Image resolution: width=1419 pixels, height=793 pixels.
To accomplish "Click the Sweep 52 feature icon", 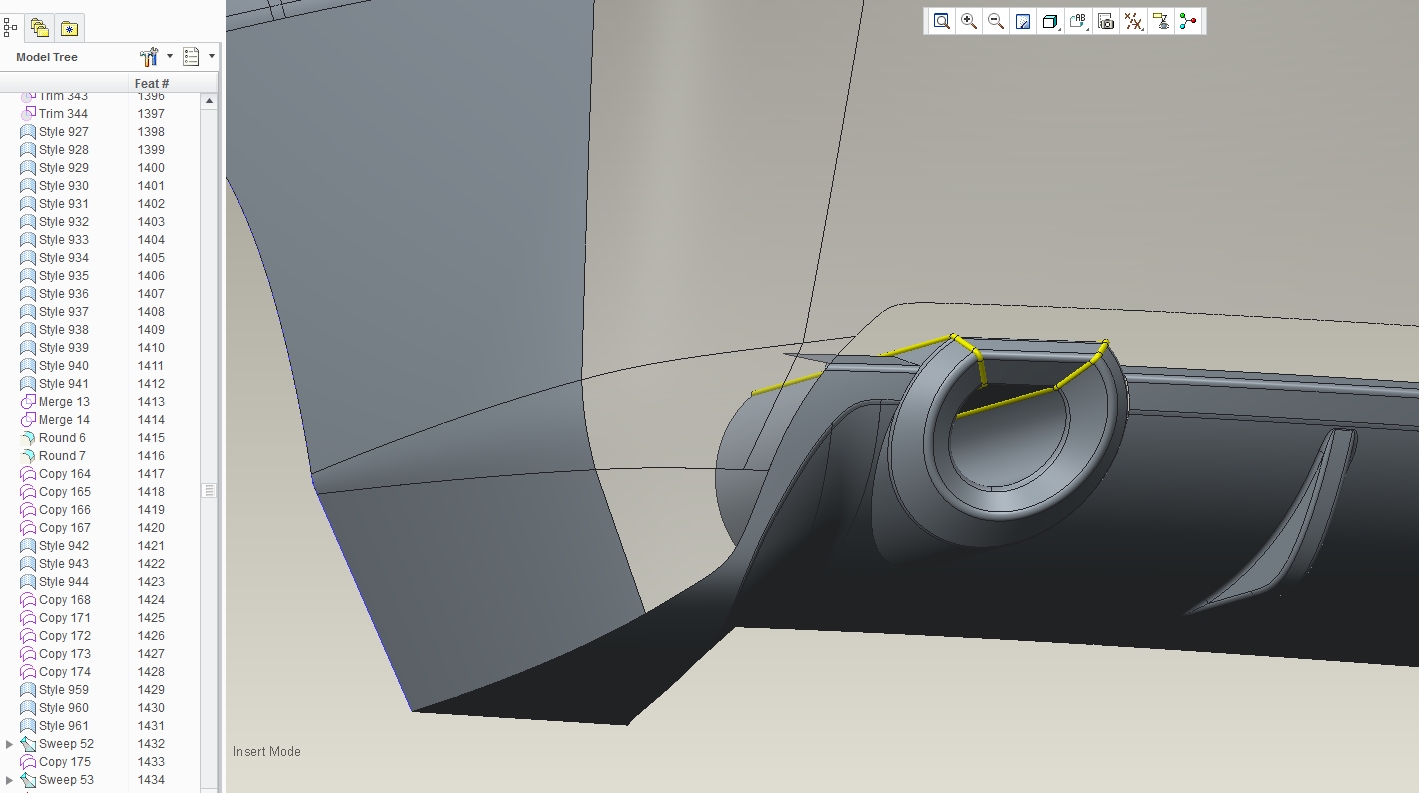I will 28,744.
